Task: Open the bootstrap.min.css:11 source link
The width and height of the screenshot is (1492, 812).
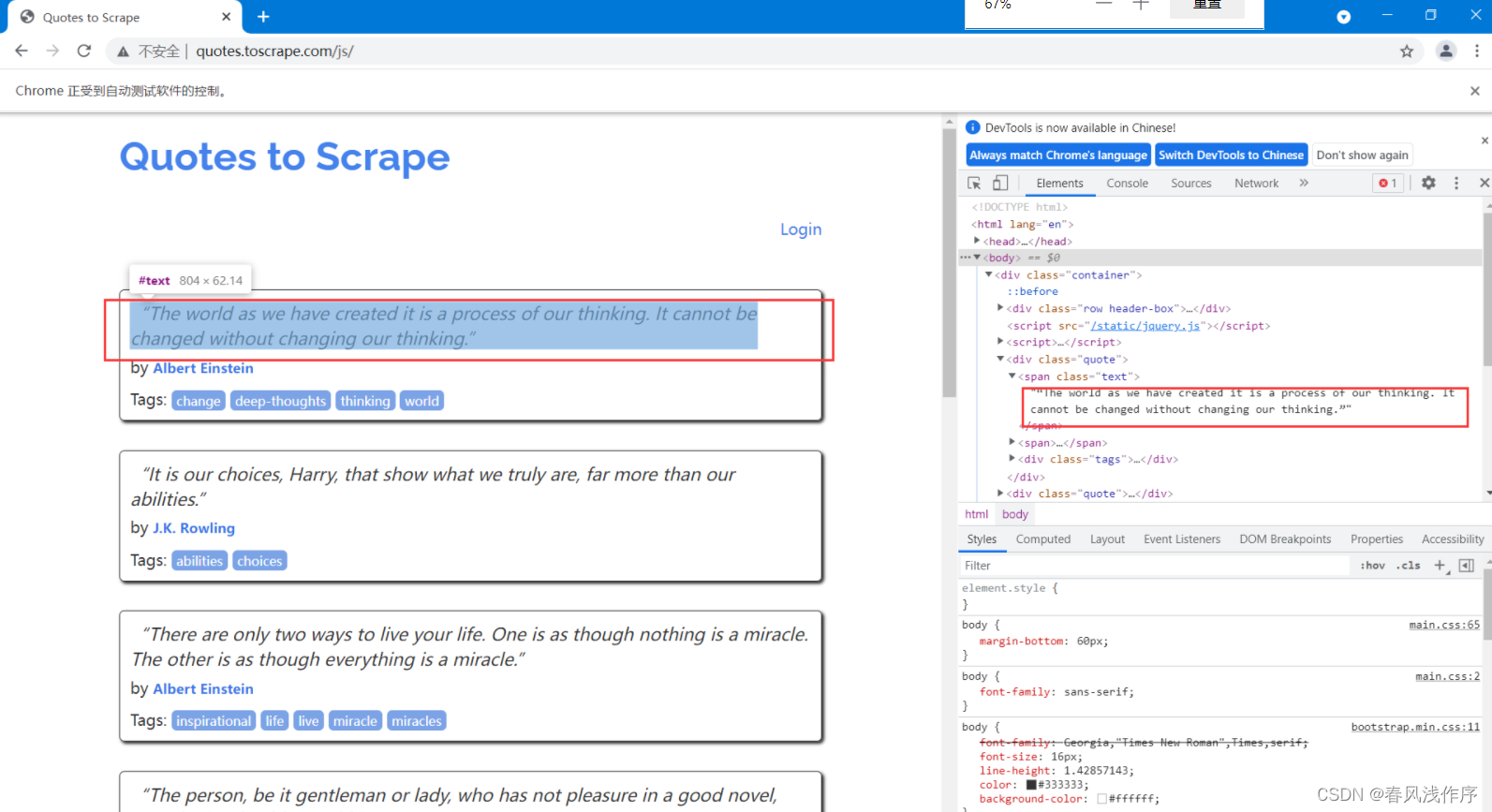Action: point(1415,727)
